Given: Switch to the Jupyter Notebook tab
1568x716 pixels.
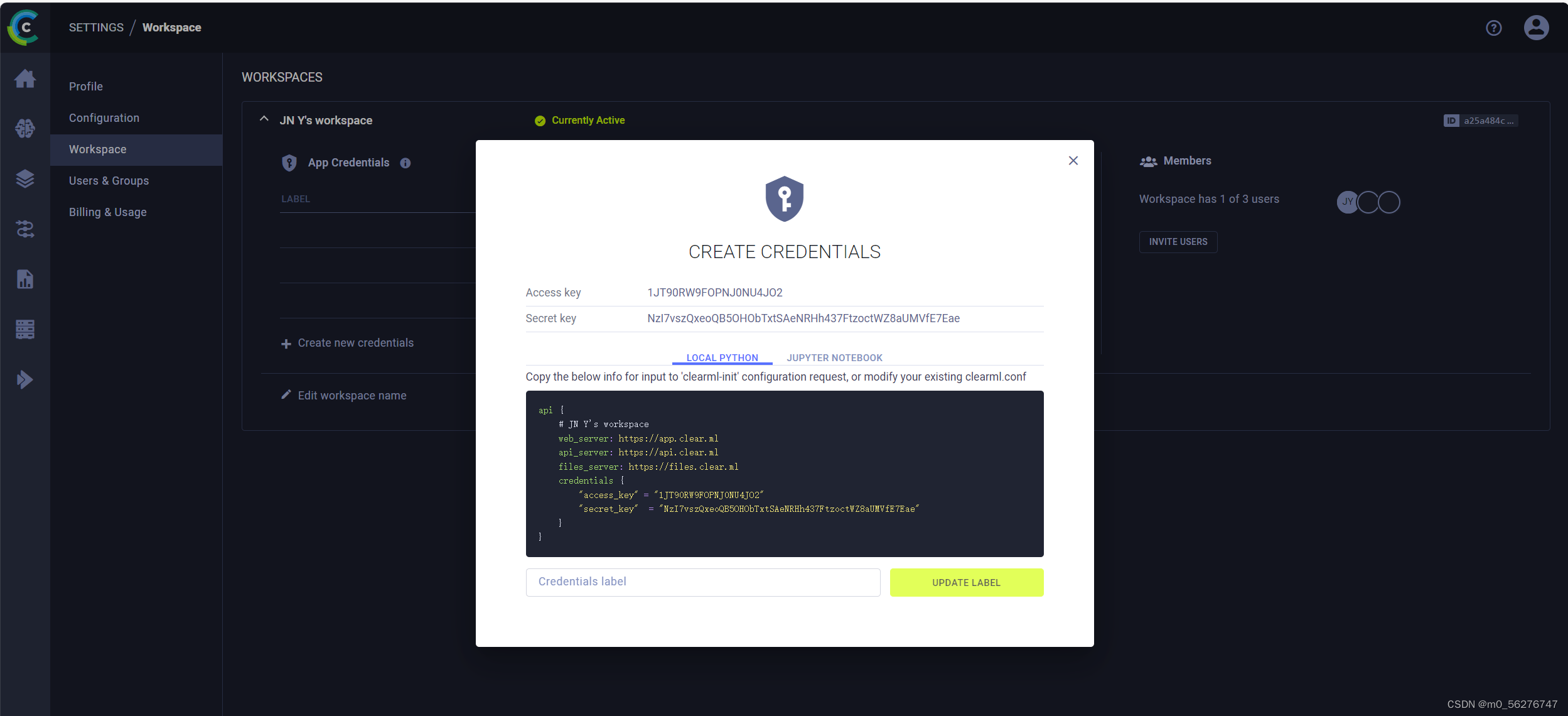Looking at the screenshot, I should click(834, 357).
